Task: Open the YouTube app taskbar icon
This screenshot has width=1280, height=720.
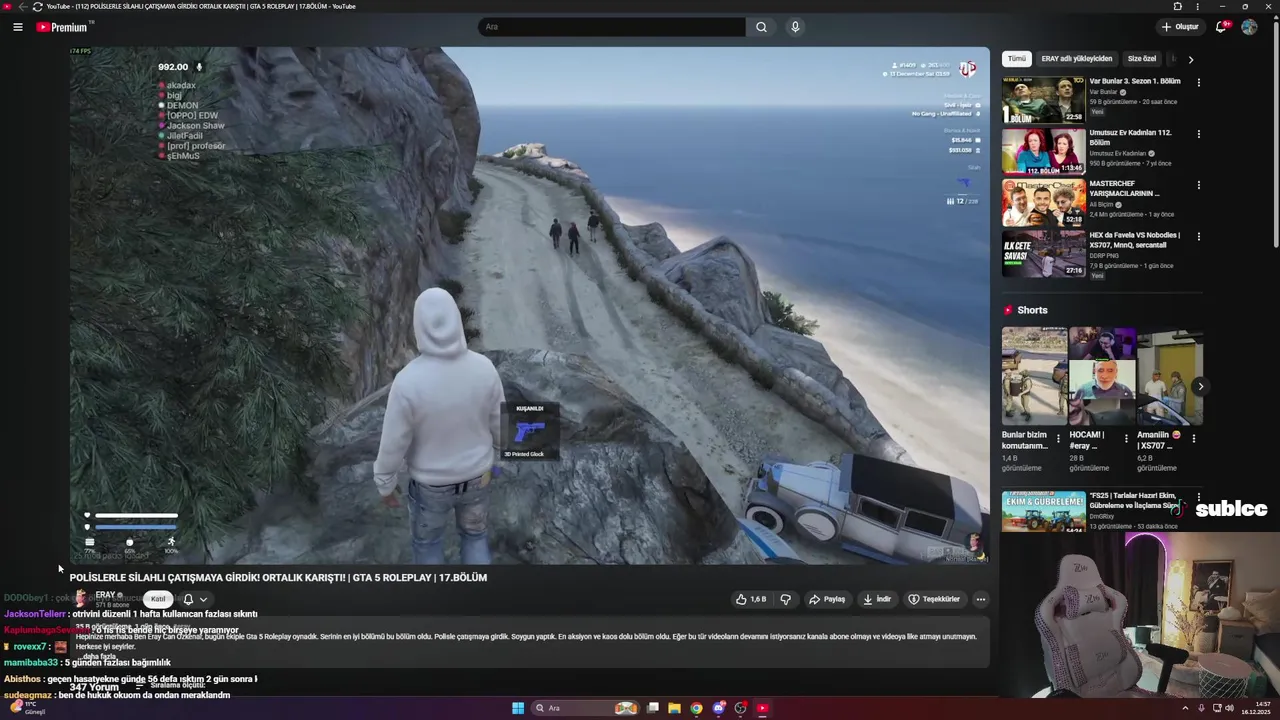Action: click(762, 708)
